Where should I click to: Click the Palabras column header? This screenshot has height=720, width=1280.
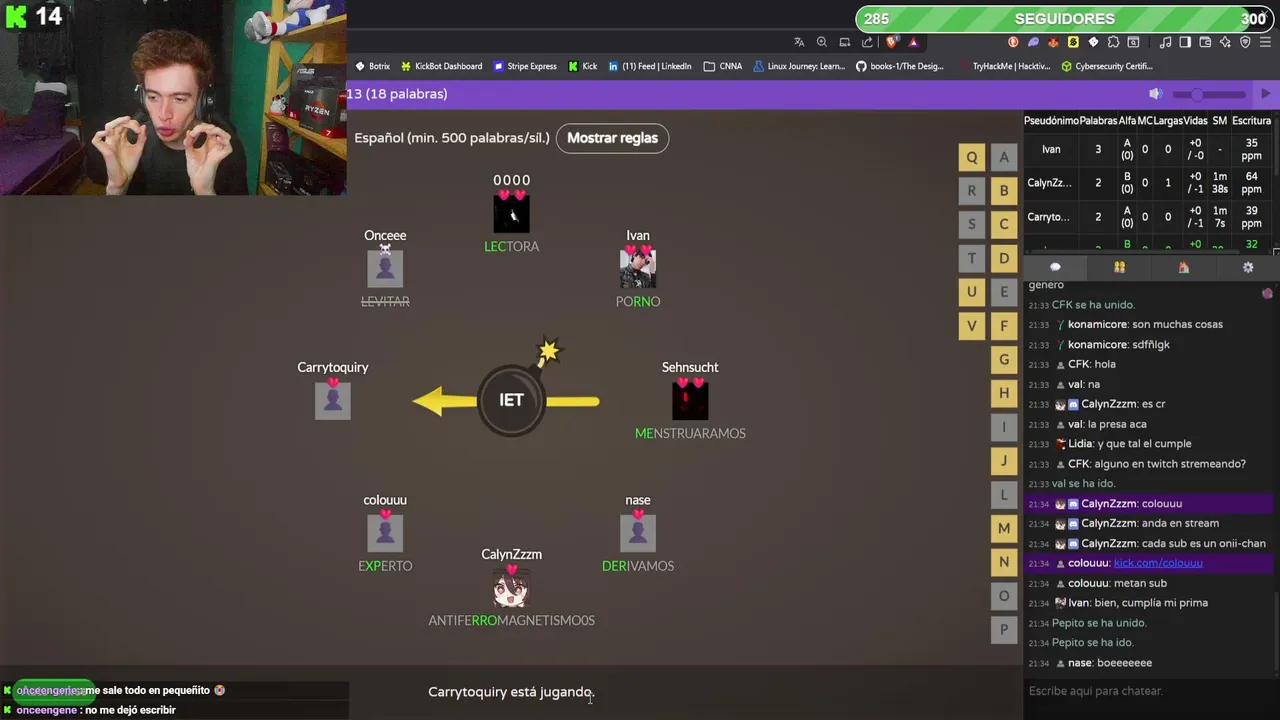coord(1098,120)
